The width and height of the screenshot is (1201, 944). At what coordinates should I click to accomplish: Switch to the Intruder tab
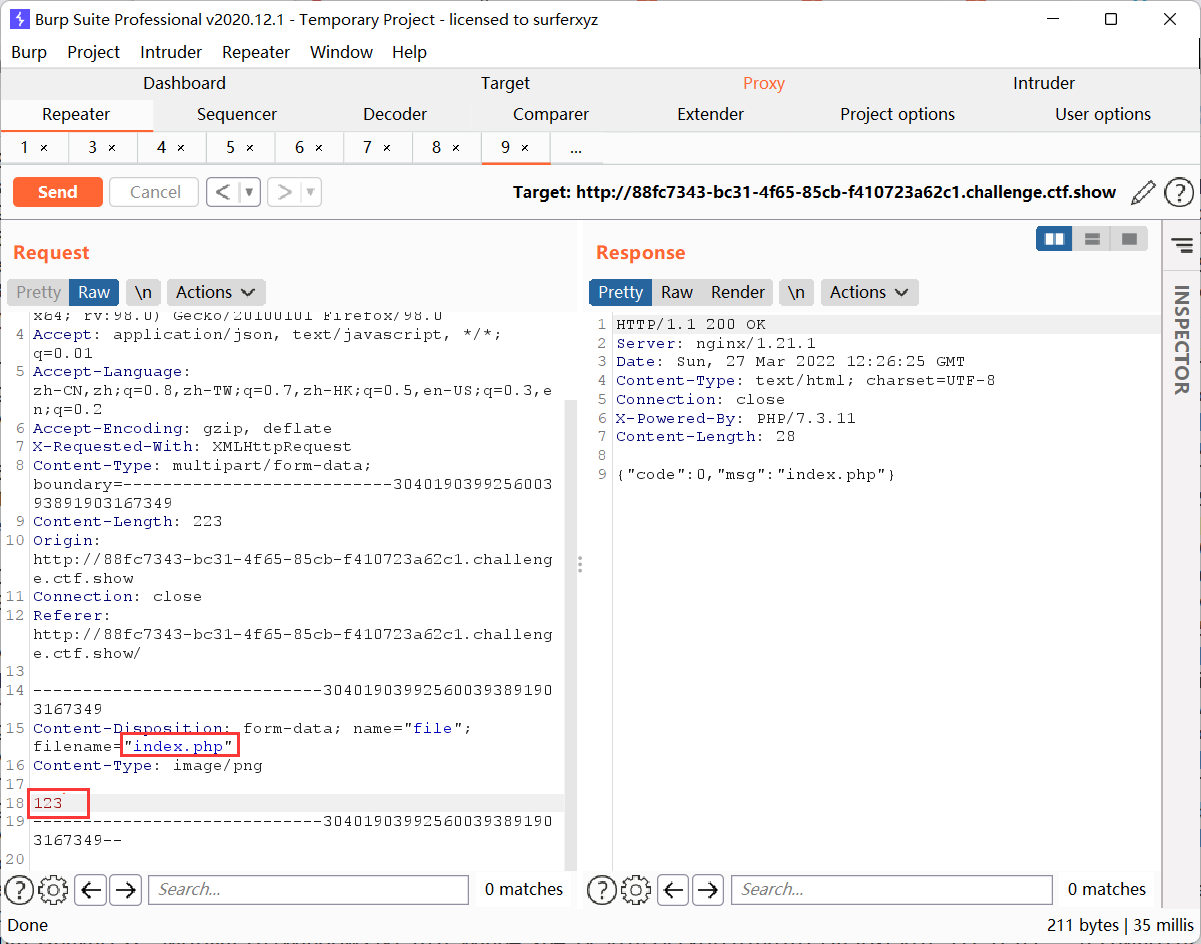[x=1044, y=83]
